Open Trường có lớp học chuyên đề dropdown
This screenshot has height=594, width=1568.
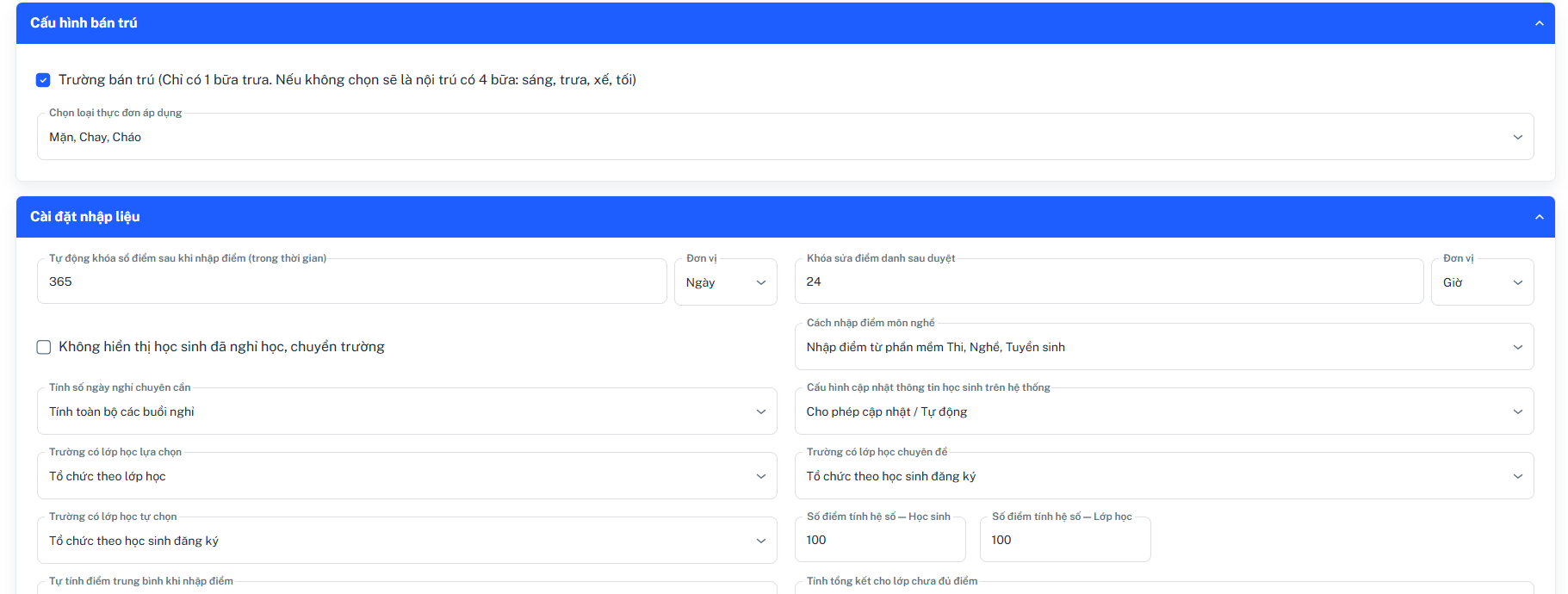click(x=1164, y=476)
